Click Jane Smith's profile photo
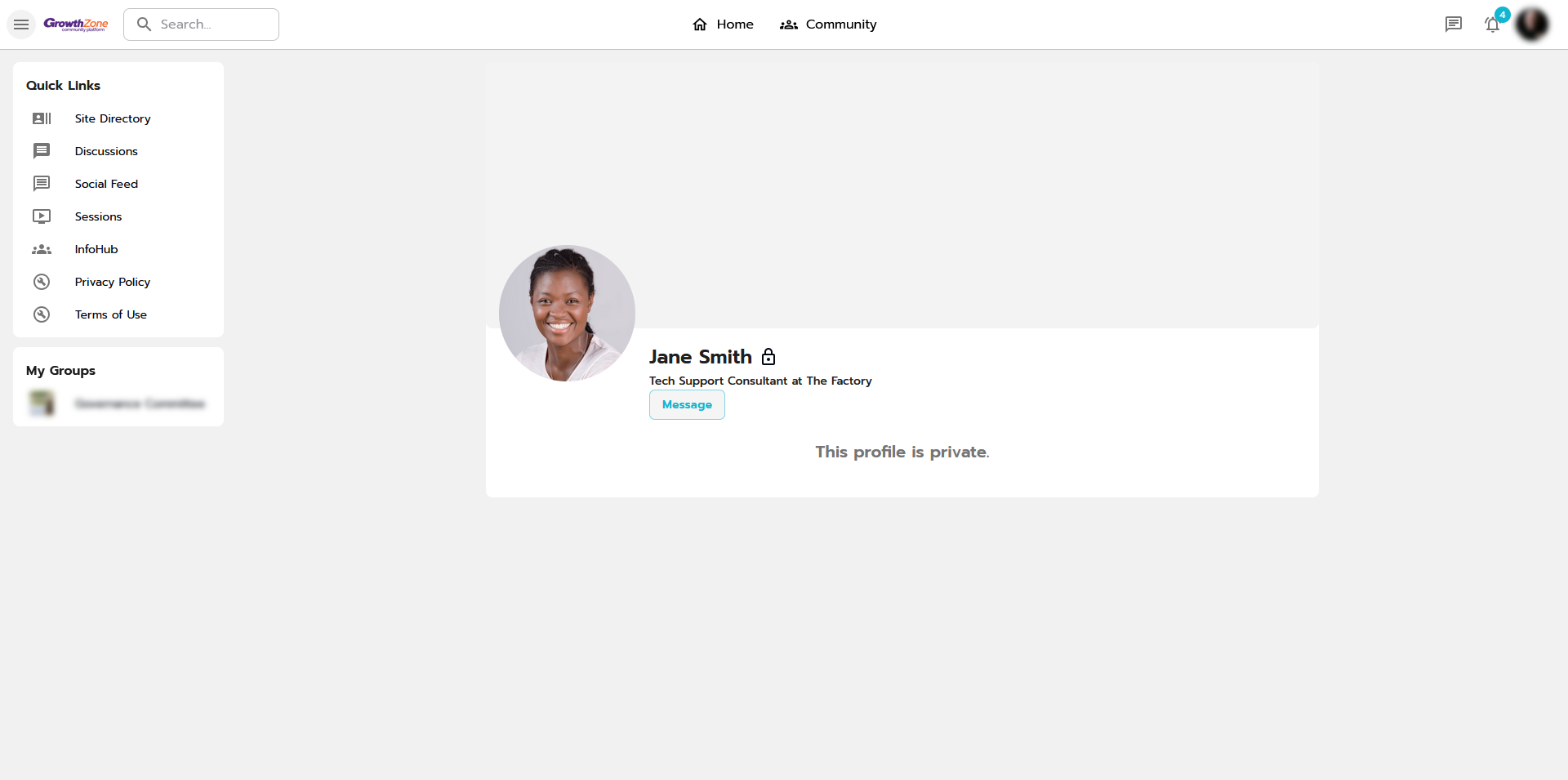 (567, 314)
